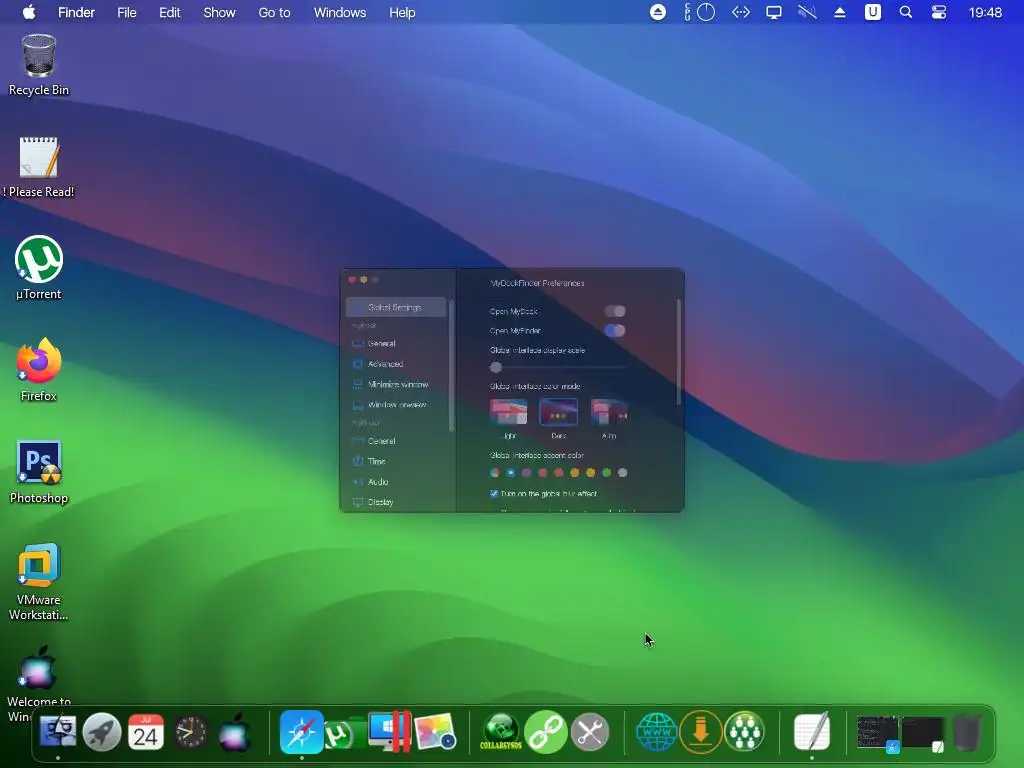The width and height of the screenshot is (1024, 768).
Task: Open the Show menu
Action: (x=219, y=12)
